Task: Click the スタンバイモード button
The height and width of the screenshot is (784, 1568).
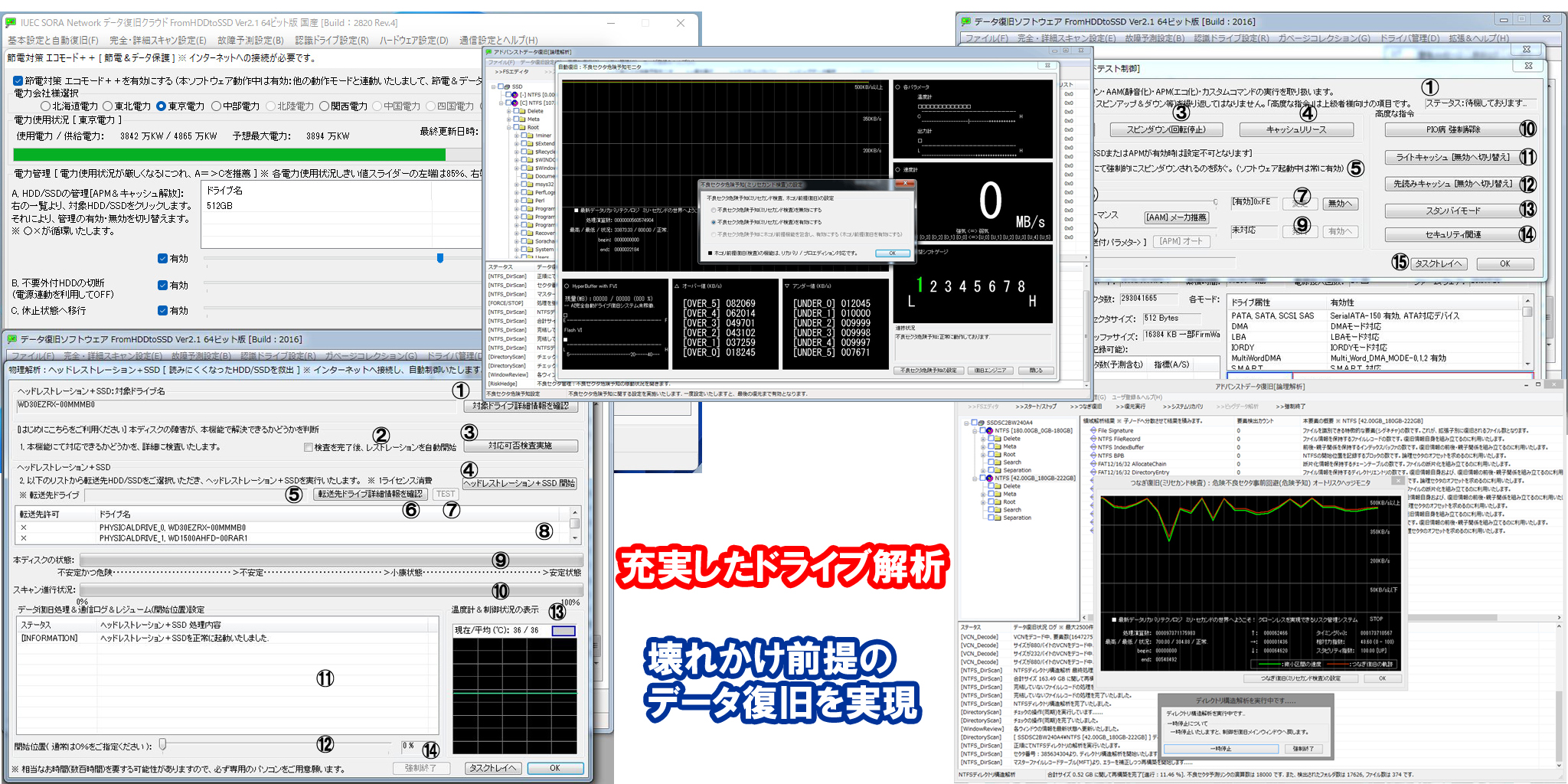Action: [1453, 211]
